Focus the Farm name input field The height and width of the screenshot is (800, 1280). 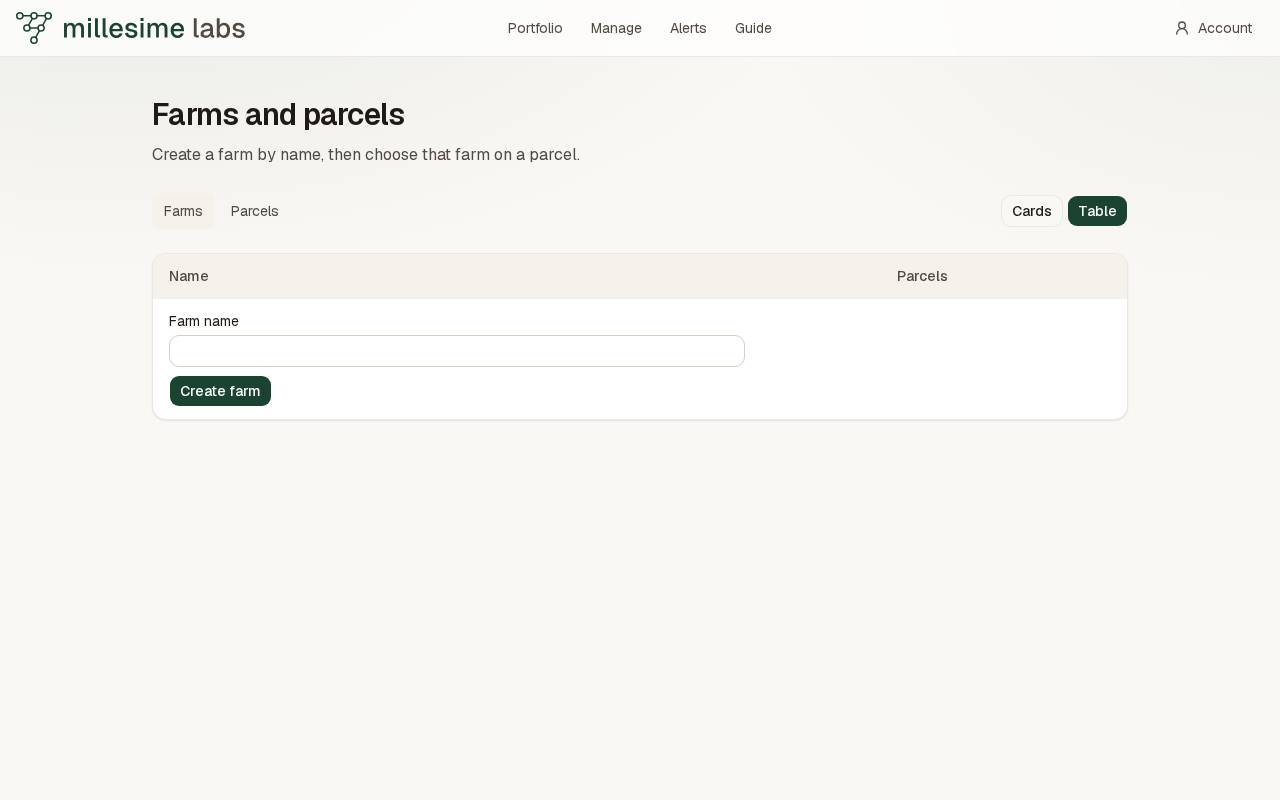(x=457, y=351)
